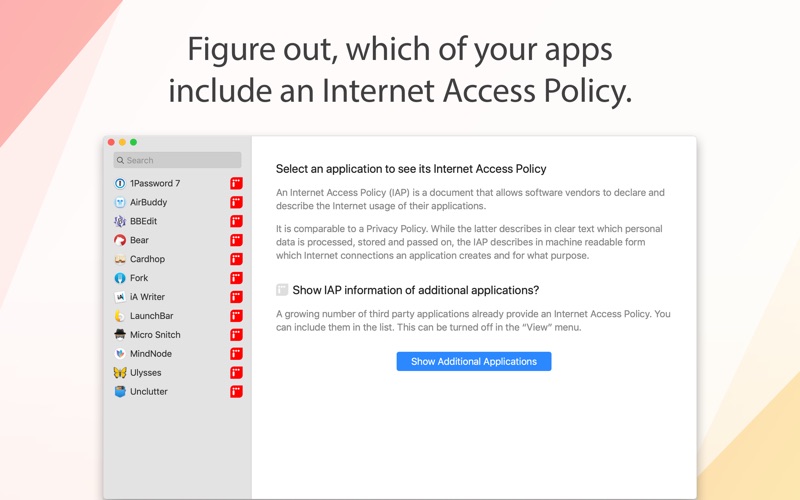Screen dimensions: 800x500
Task: Click the 1Password 7 app icon
Action: pos(120,183)
